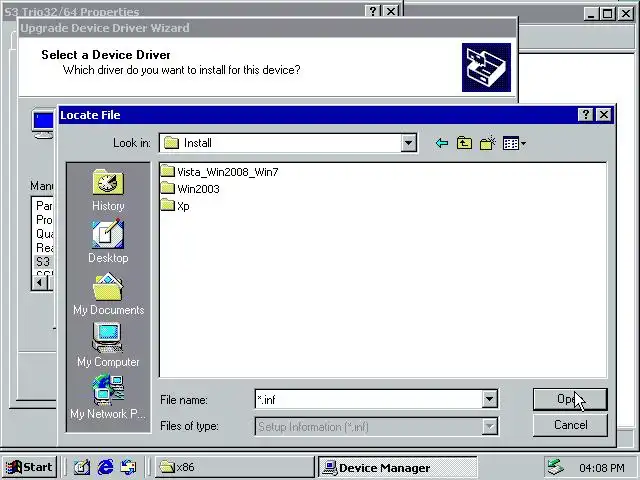This screenshot has height=480, width=640.
Task: Expand the Files of type dropdown arrow
Action: (489, 427)
